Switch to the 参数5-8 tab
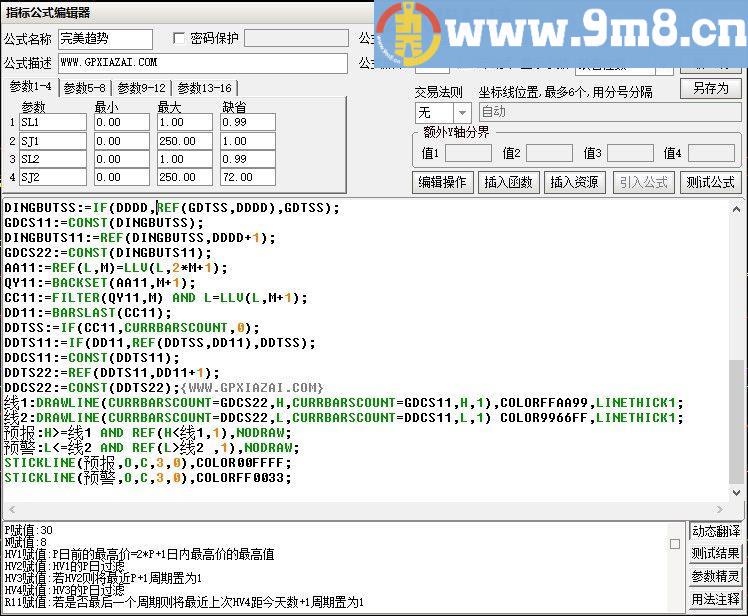748x616 pixels. (x=85, y=88)
